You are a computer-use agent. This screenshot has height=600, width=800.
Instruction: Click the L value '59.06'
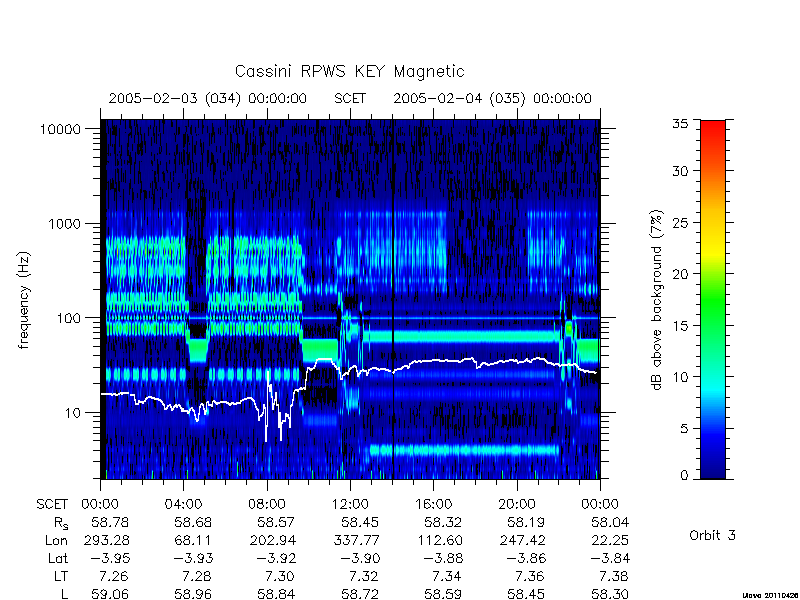pyautogui.click(x=110, y=594)
